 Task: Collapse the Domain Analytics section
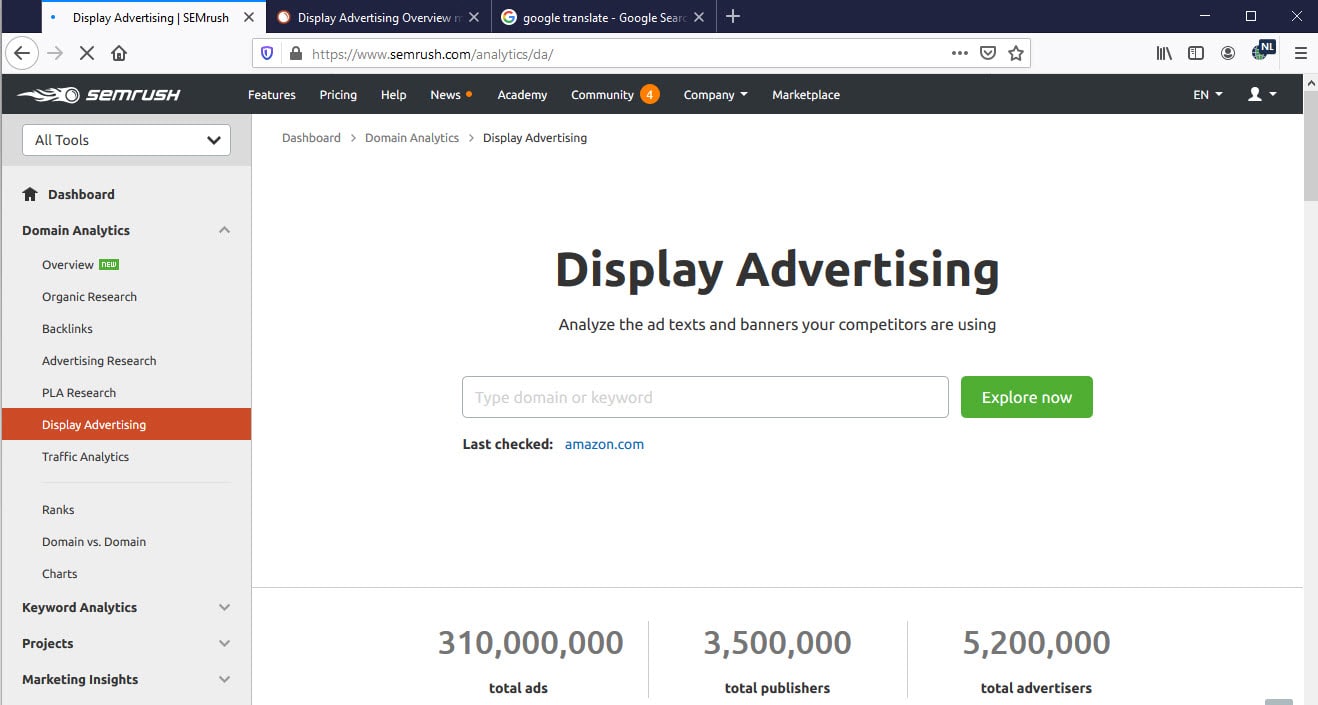[225, 230]
